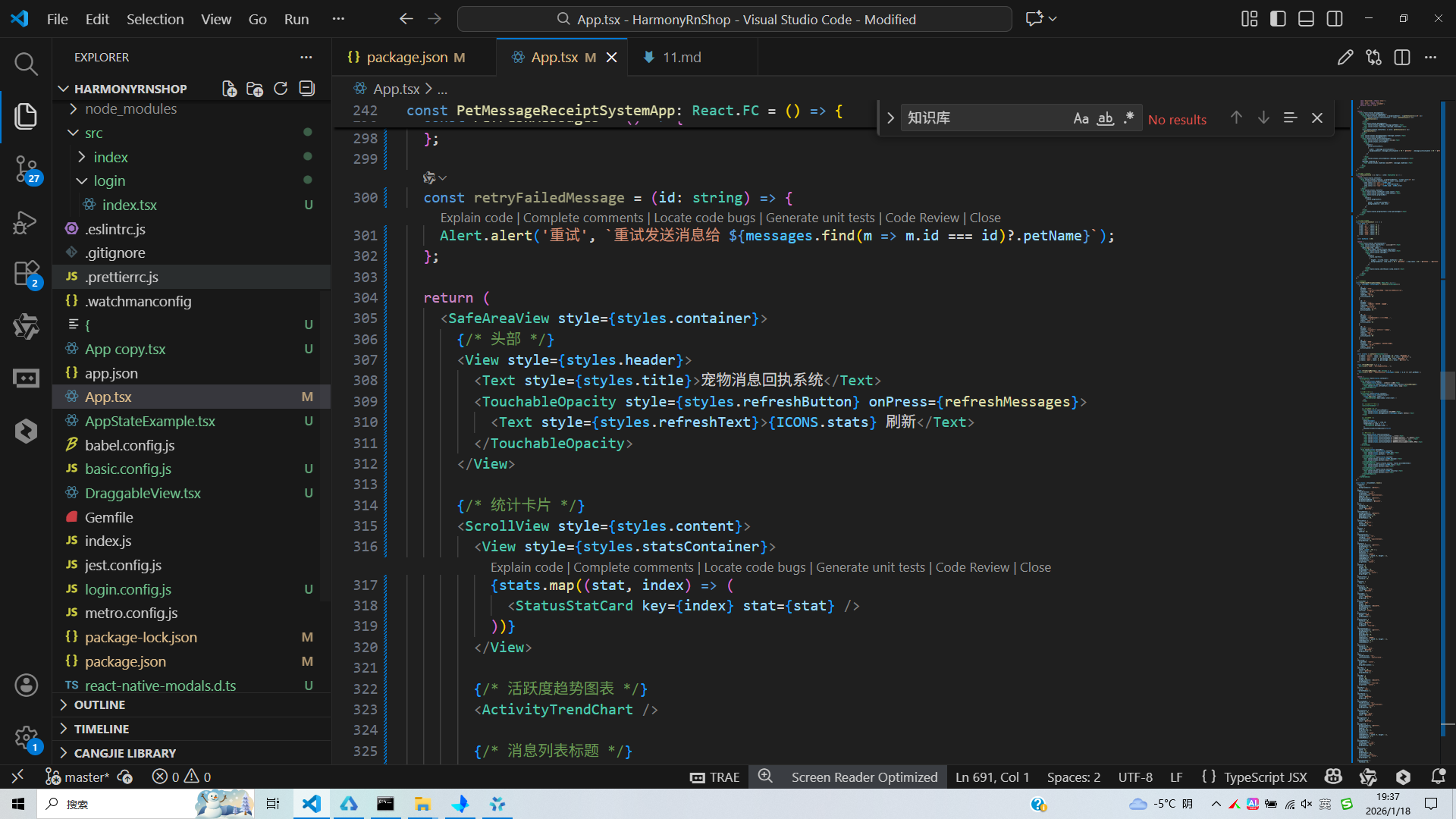Refresh the Explorer file tree
Image resolution: width=1456 pixels, height=819 pixels.
tap(281, 89)
